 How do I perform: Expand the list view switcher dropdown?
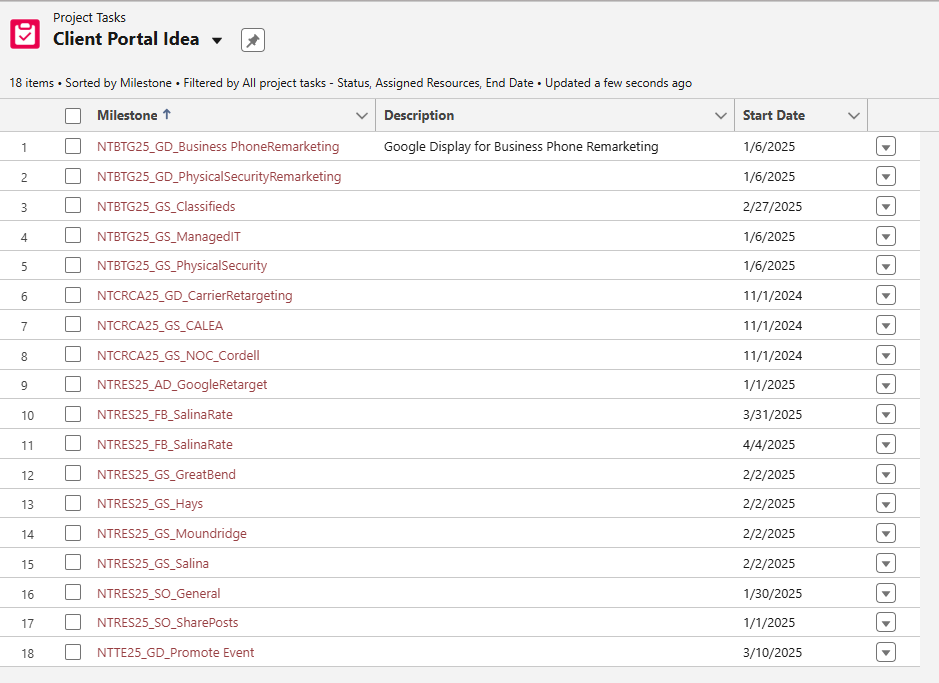[217, 41]
